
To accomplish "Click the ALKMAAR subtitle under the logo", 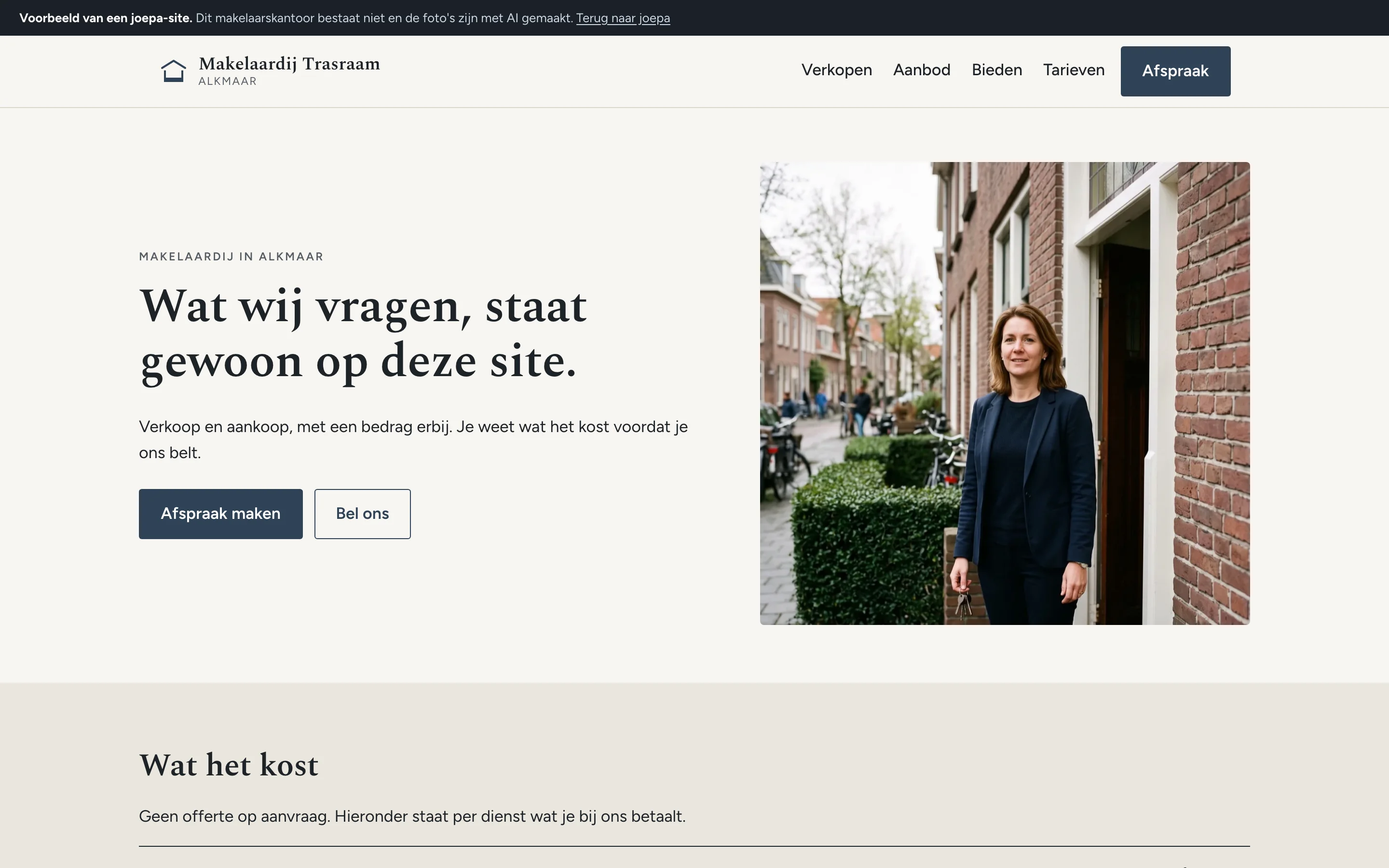I will pyautogui.click(x=227, y=81).
